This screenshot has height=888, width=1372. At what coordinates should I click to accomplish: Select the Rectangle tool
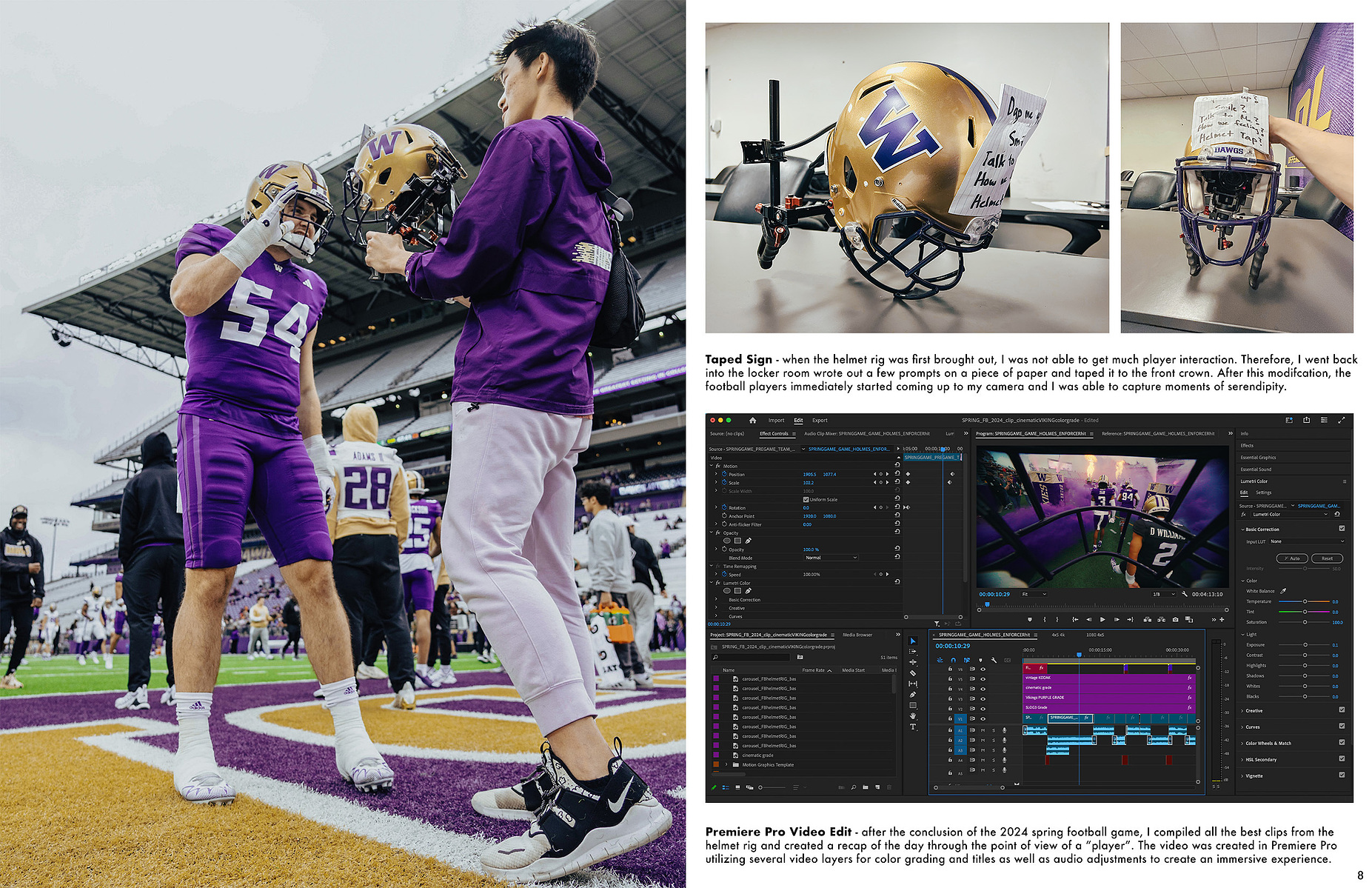[912, 705]
